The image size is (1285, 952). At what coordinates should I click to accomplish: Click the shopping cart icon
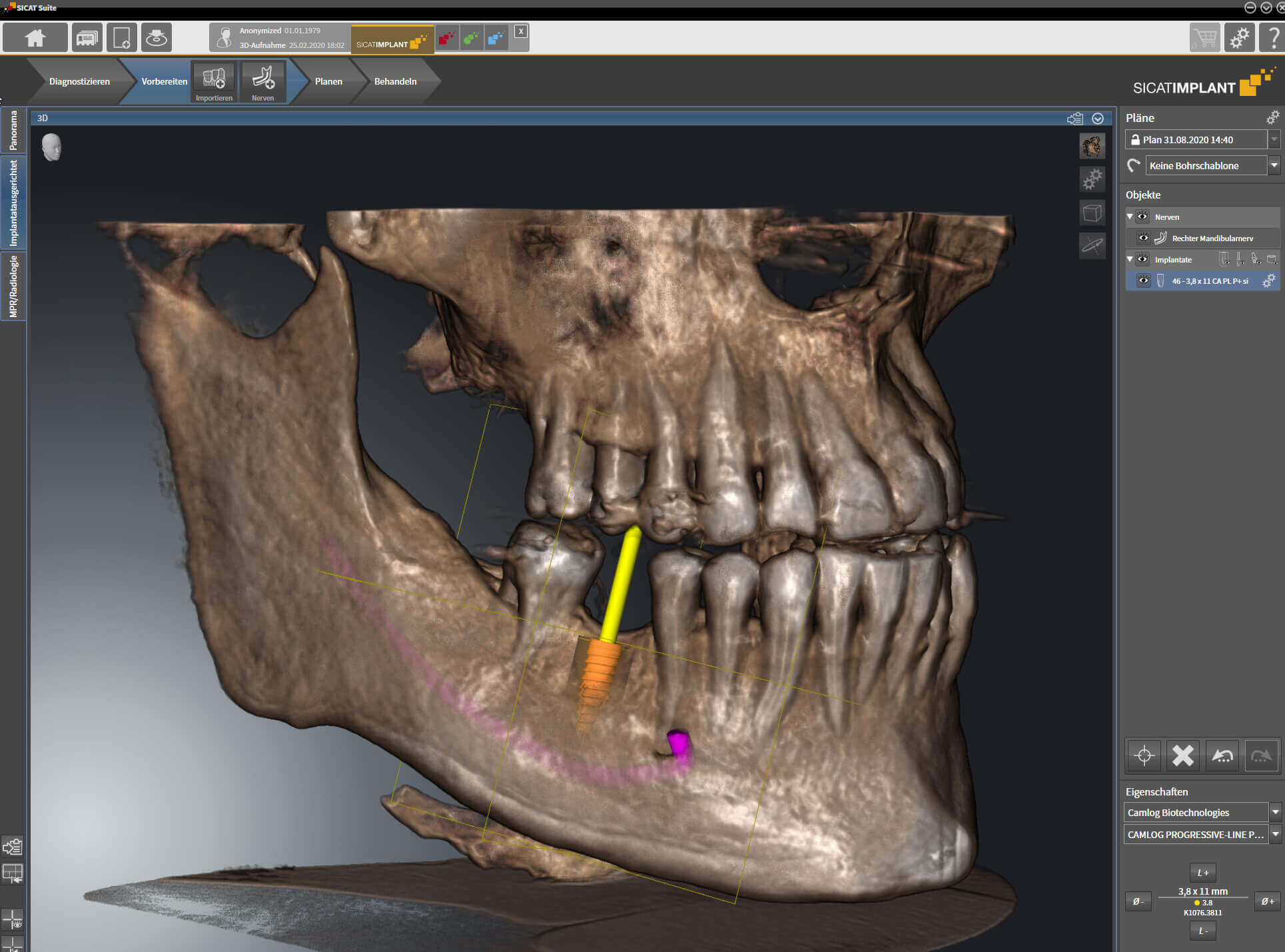pyautogui.click(x=1204, y=38)
